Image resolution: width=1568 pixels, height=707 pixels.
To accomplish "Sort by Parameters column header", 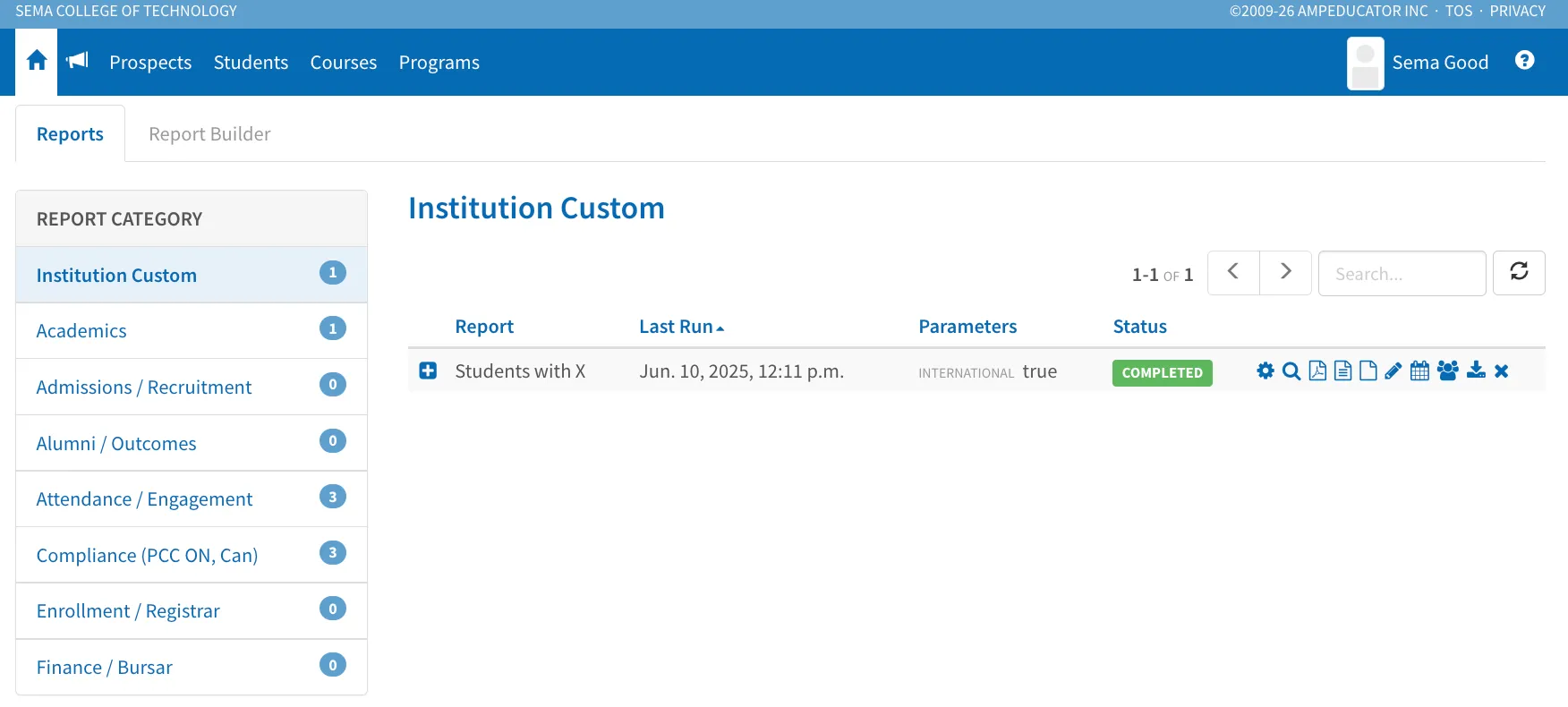I will [x=967, y=327].
